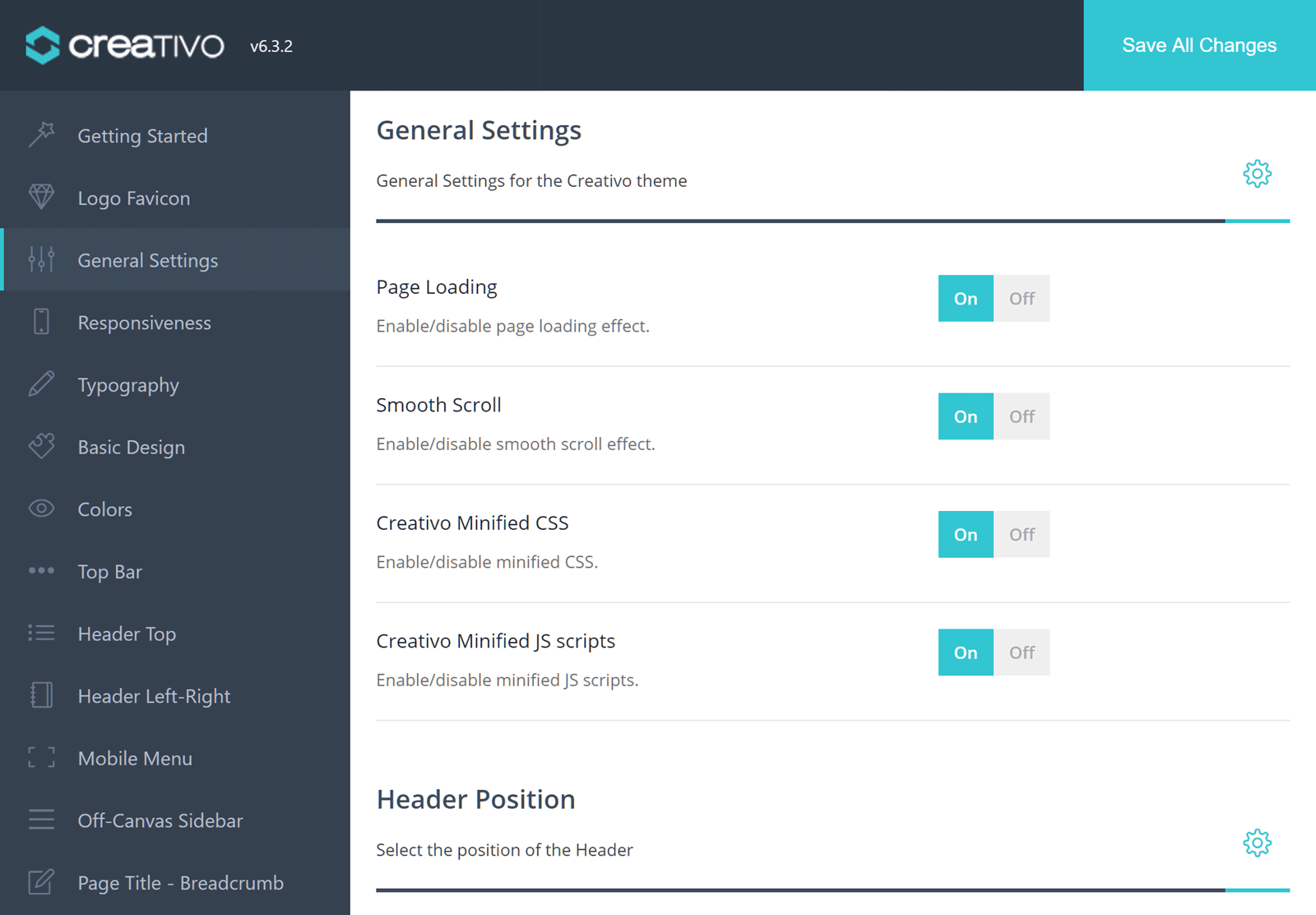Screen dimensions: 1316x915
Task: Go to Header Left-Right settings
Action: pyautogui.click(x=154, y=696)
